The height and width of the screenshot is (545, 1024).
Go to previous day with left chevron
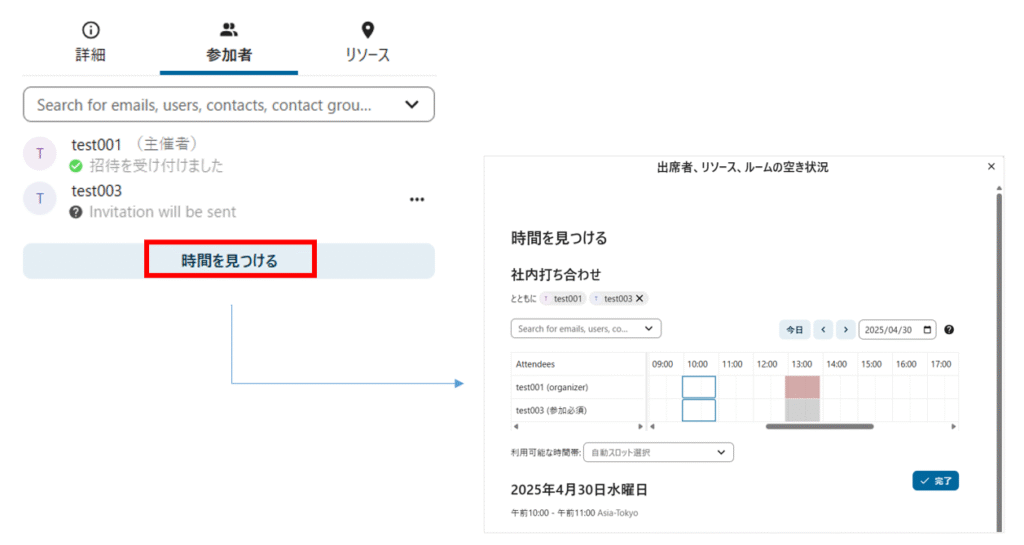click(824, 329)
